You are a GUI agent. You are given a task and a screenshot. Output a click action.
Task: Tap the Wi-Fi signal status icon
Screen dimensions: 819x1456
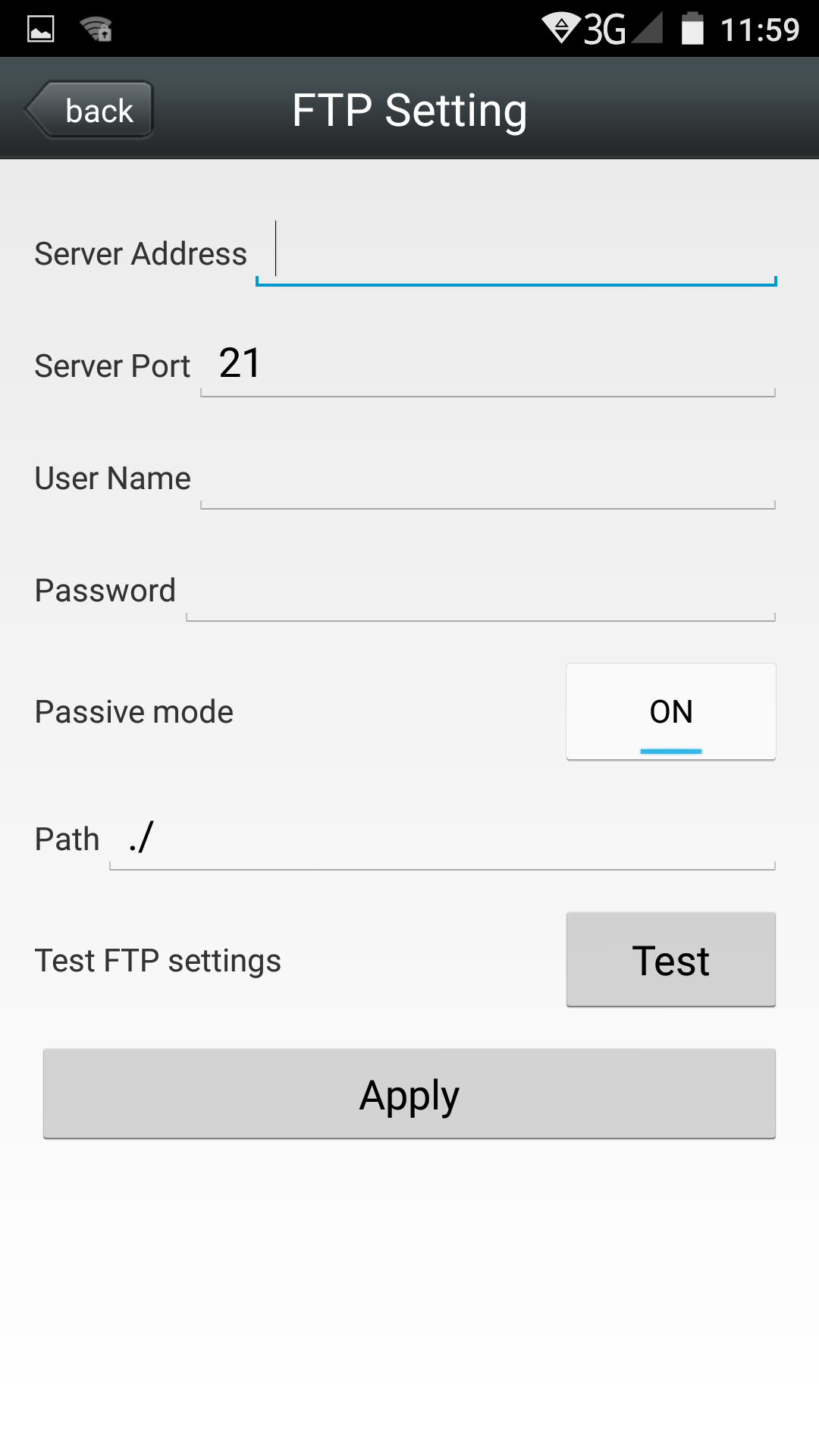click(561, 28)
